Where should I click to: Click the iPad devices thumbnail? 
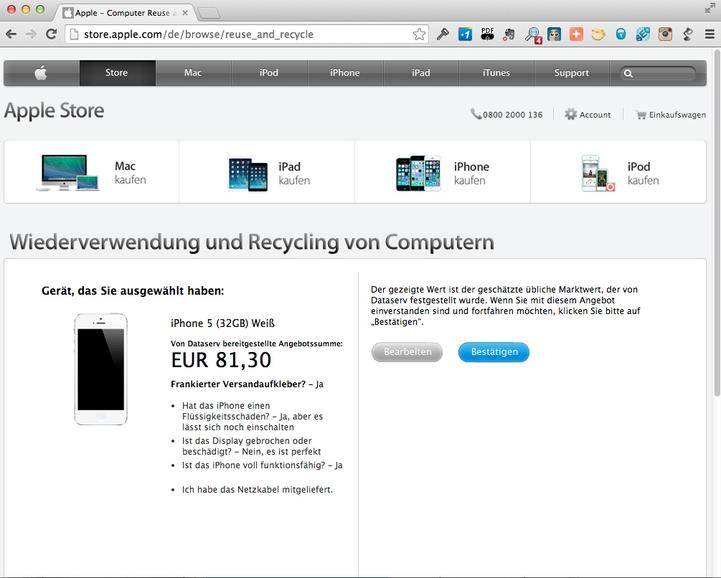248,174
